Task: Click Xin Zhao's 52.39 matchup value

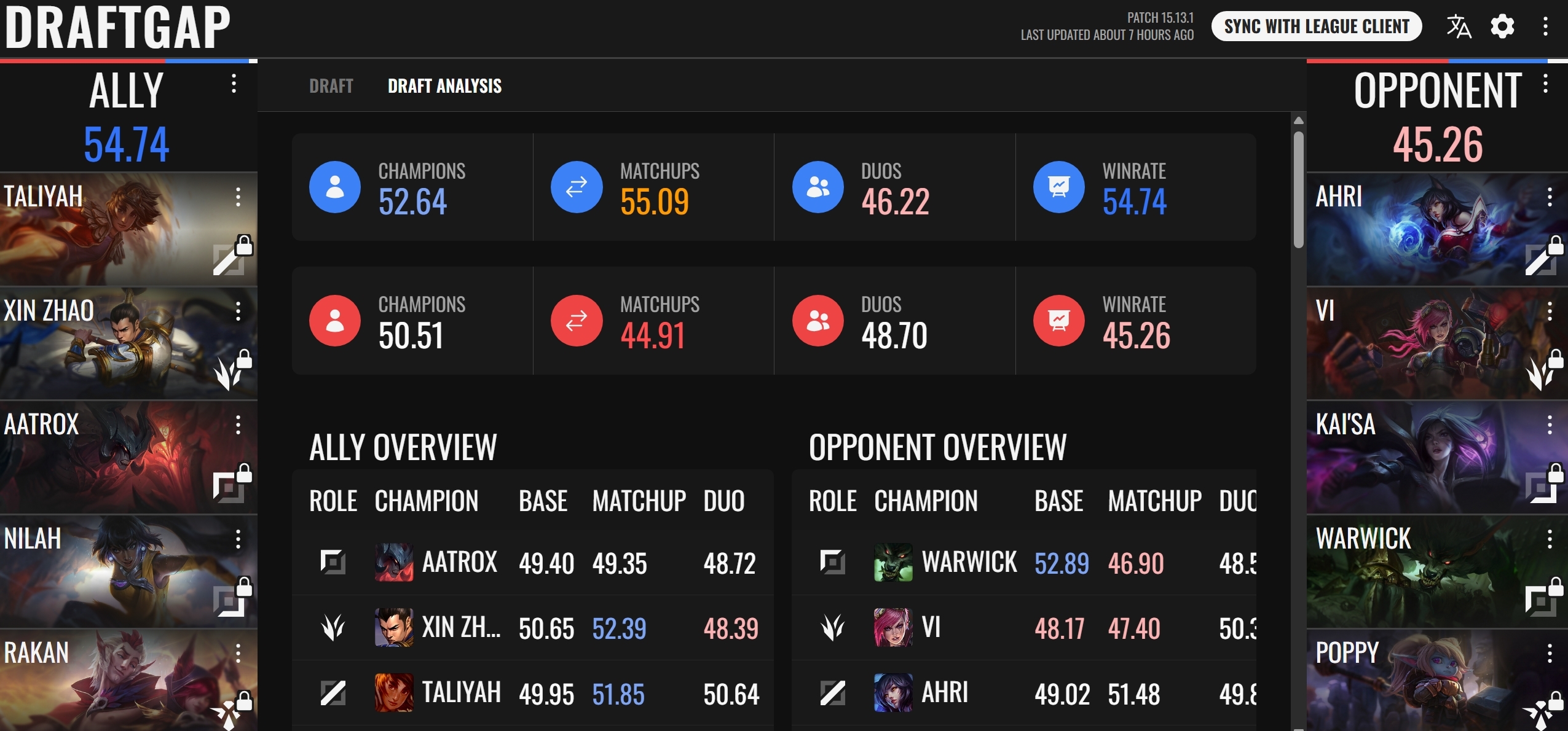Action: point(619,628)
